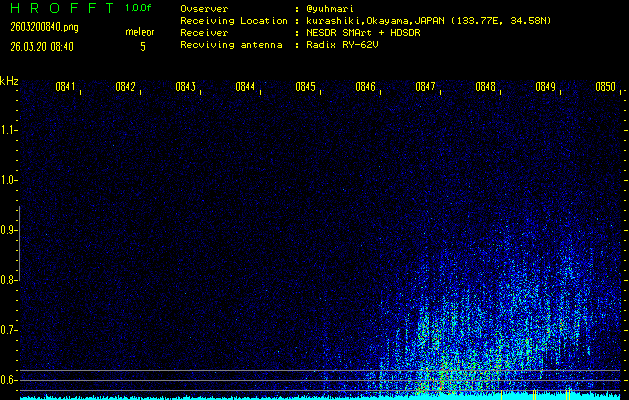Click the Receiver label

[x=204, y=33]
